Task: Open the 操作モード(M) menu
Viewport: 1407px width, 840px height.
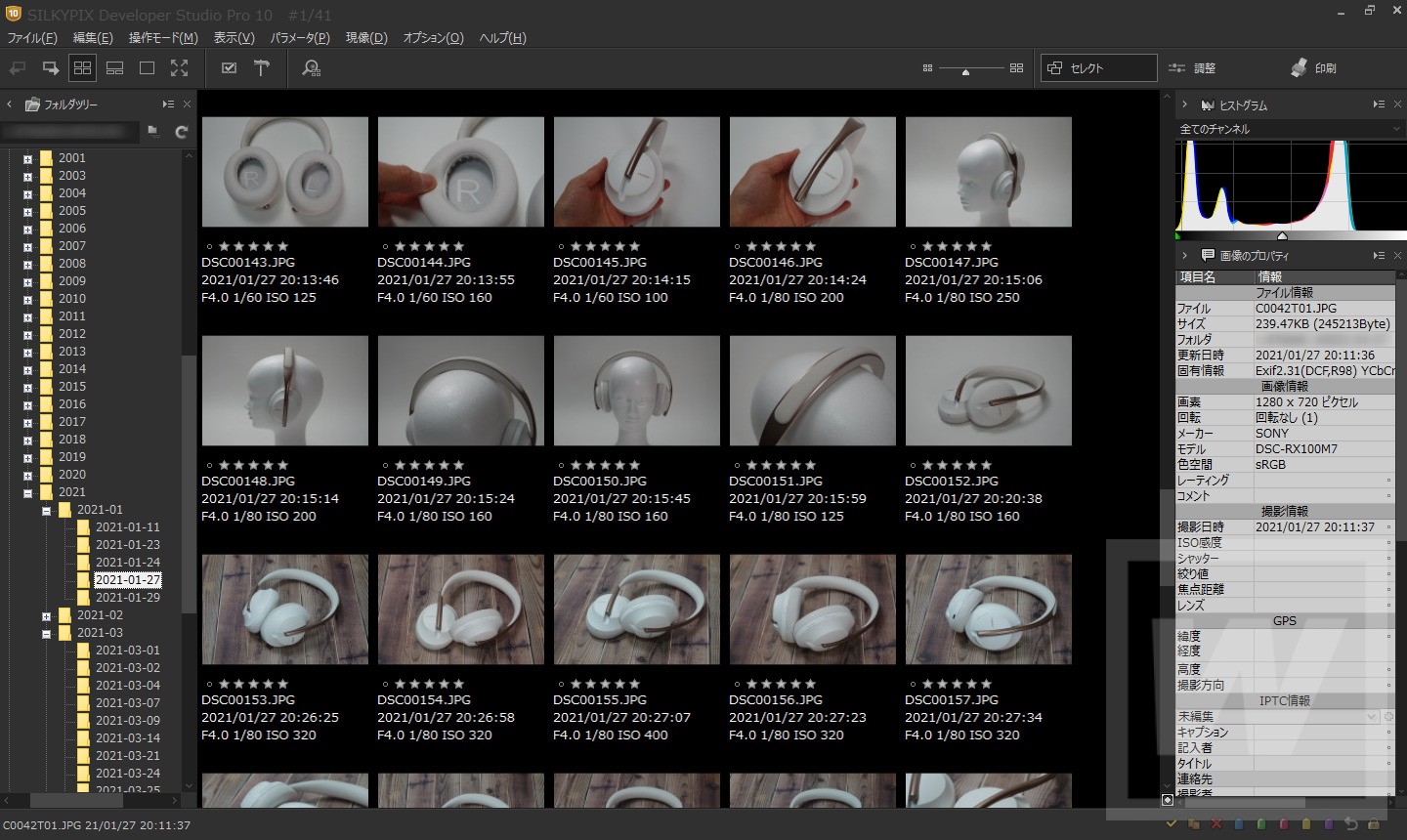Action: [x=163, y=38]
